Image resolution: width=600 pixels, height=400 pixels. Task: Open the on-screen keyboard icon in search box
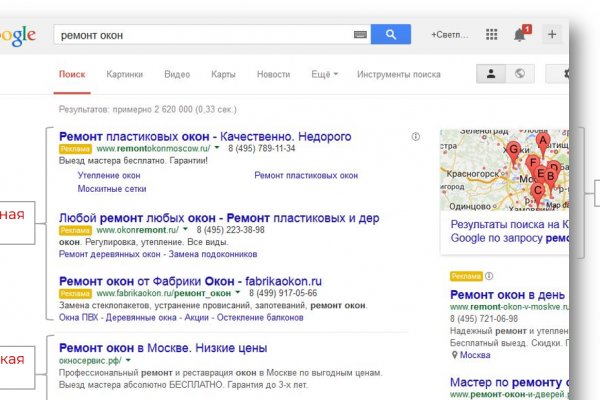point(360,34)
